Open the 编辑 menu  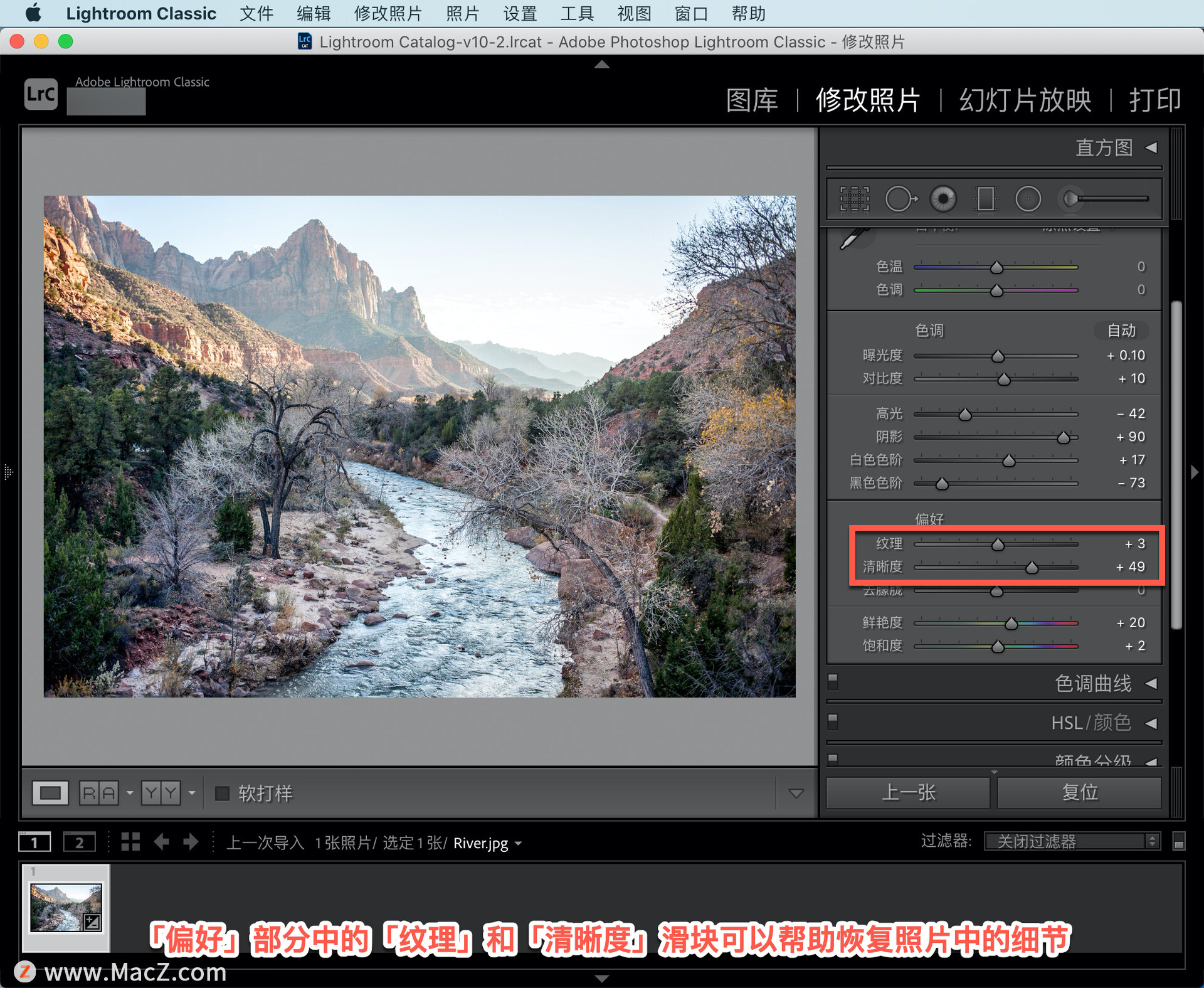pyautogui.click(x=314, y=13)
